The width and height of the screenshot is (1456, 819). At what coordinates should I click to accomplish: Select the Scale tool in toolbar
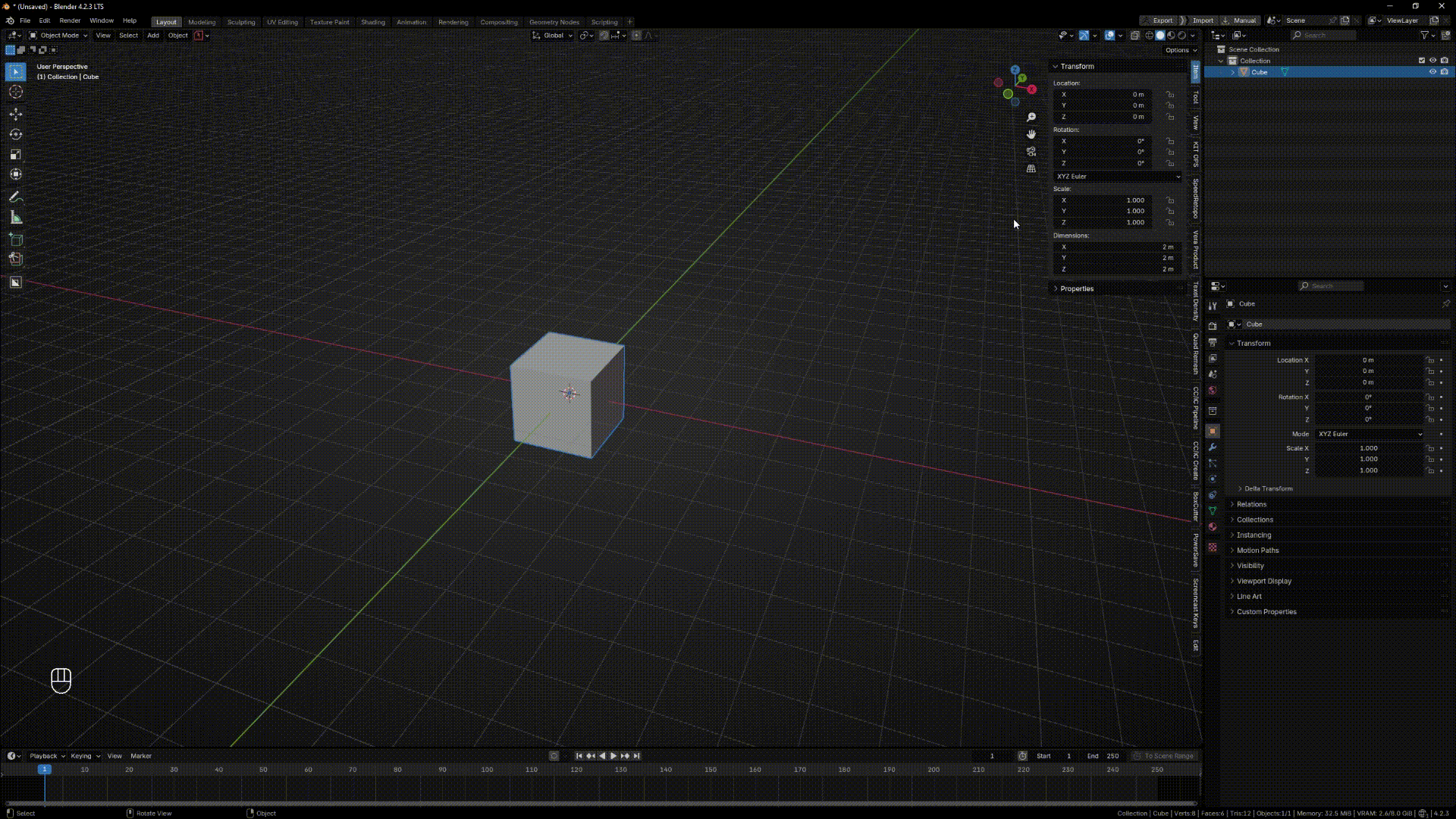coord(15,155)
